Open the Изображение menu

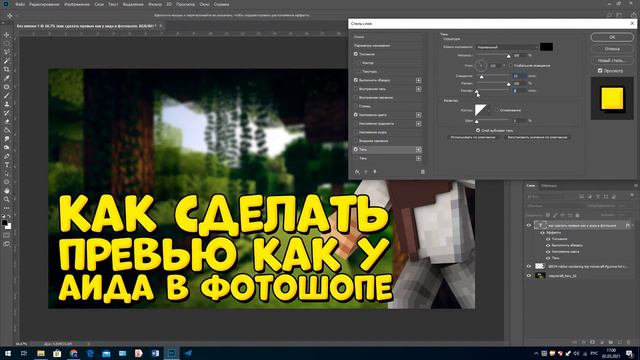click(x=77, y=4)
